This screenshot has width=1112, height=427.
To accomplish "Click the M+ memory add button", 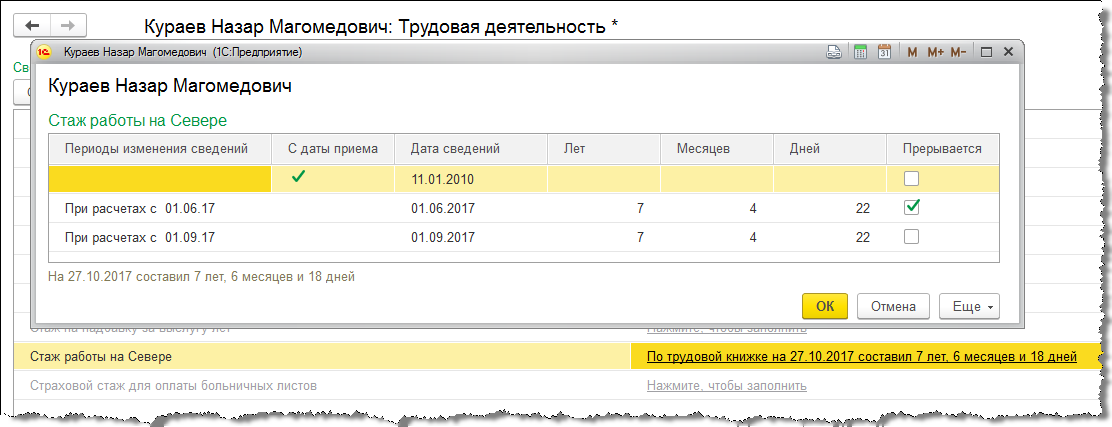I will (x=935, y=52).
